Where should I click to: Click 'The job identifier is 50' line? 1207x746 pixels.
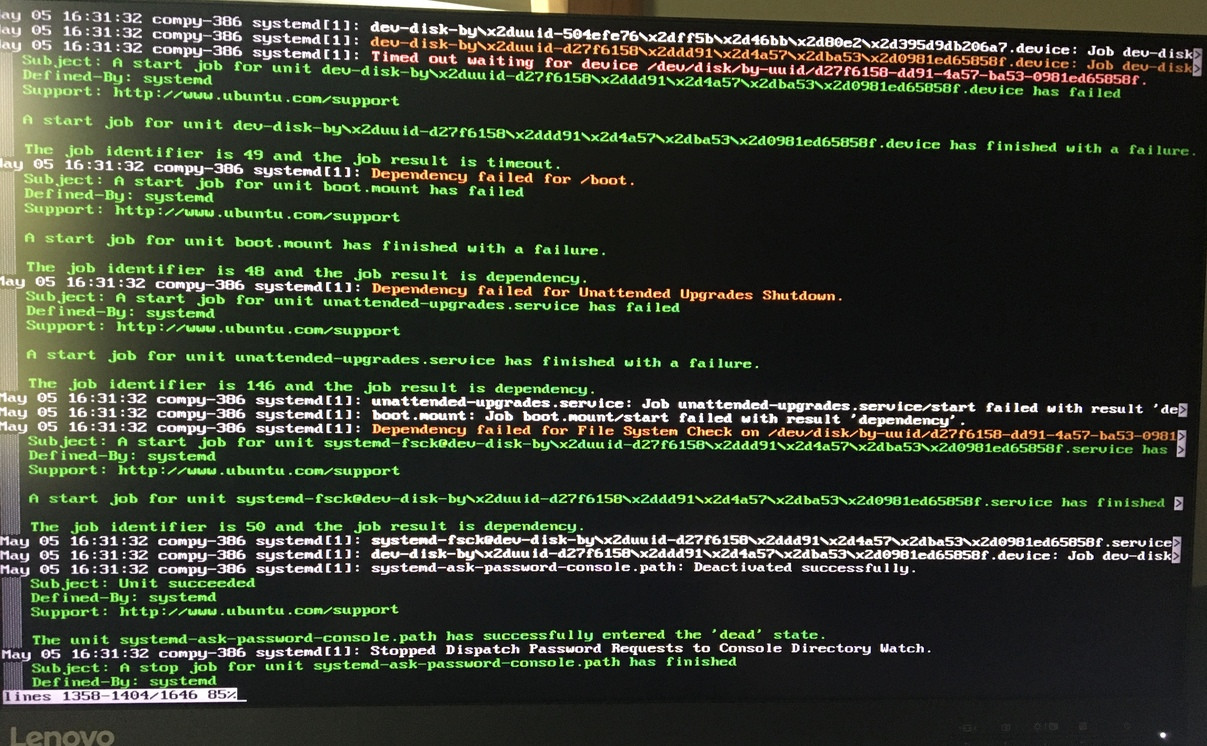point(306,526)
